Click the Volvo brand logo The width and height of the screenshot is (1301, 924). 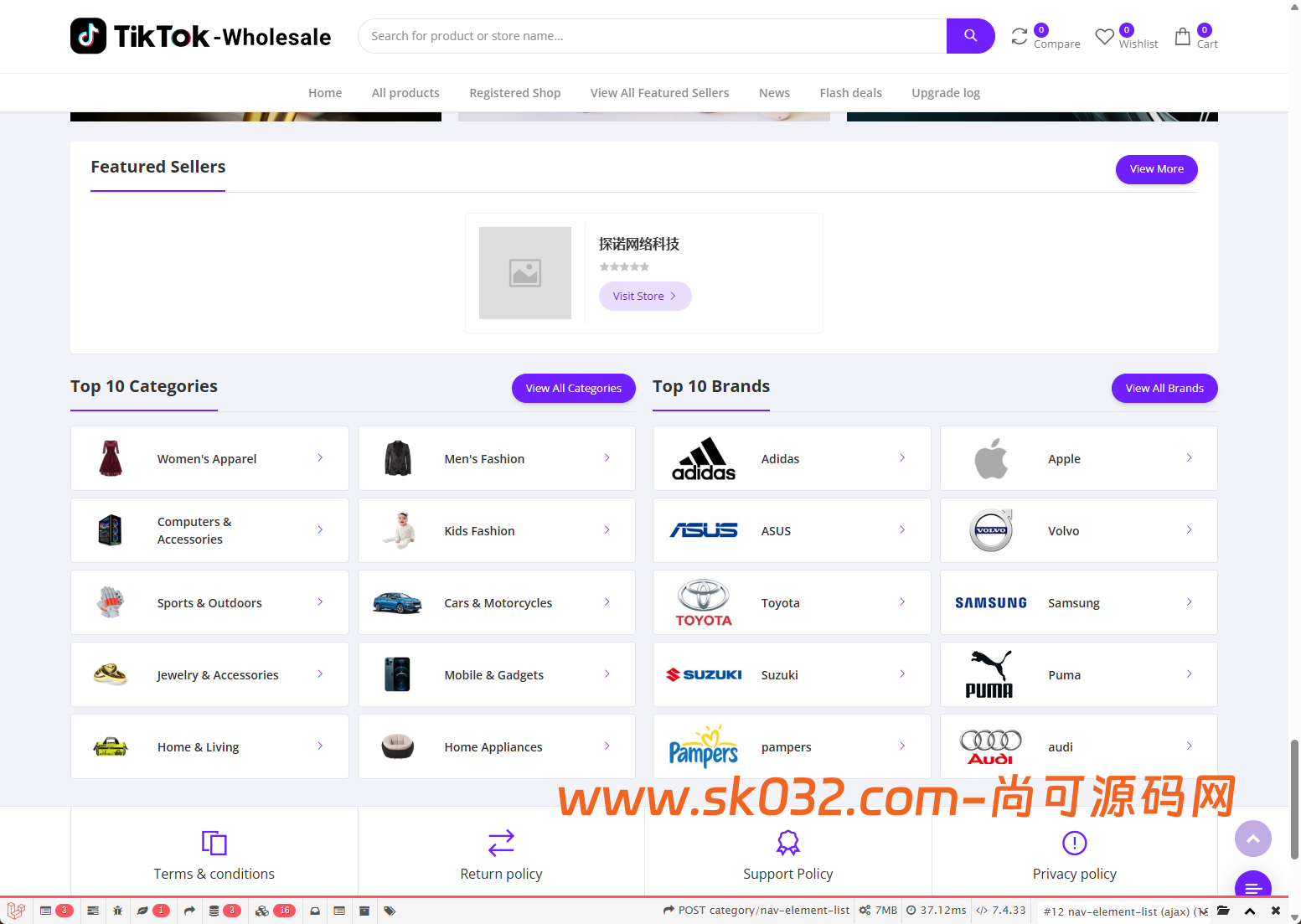tap(991, 530)
